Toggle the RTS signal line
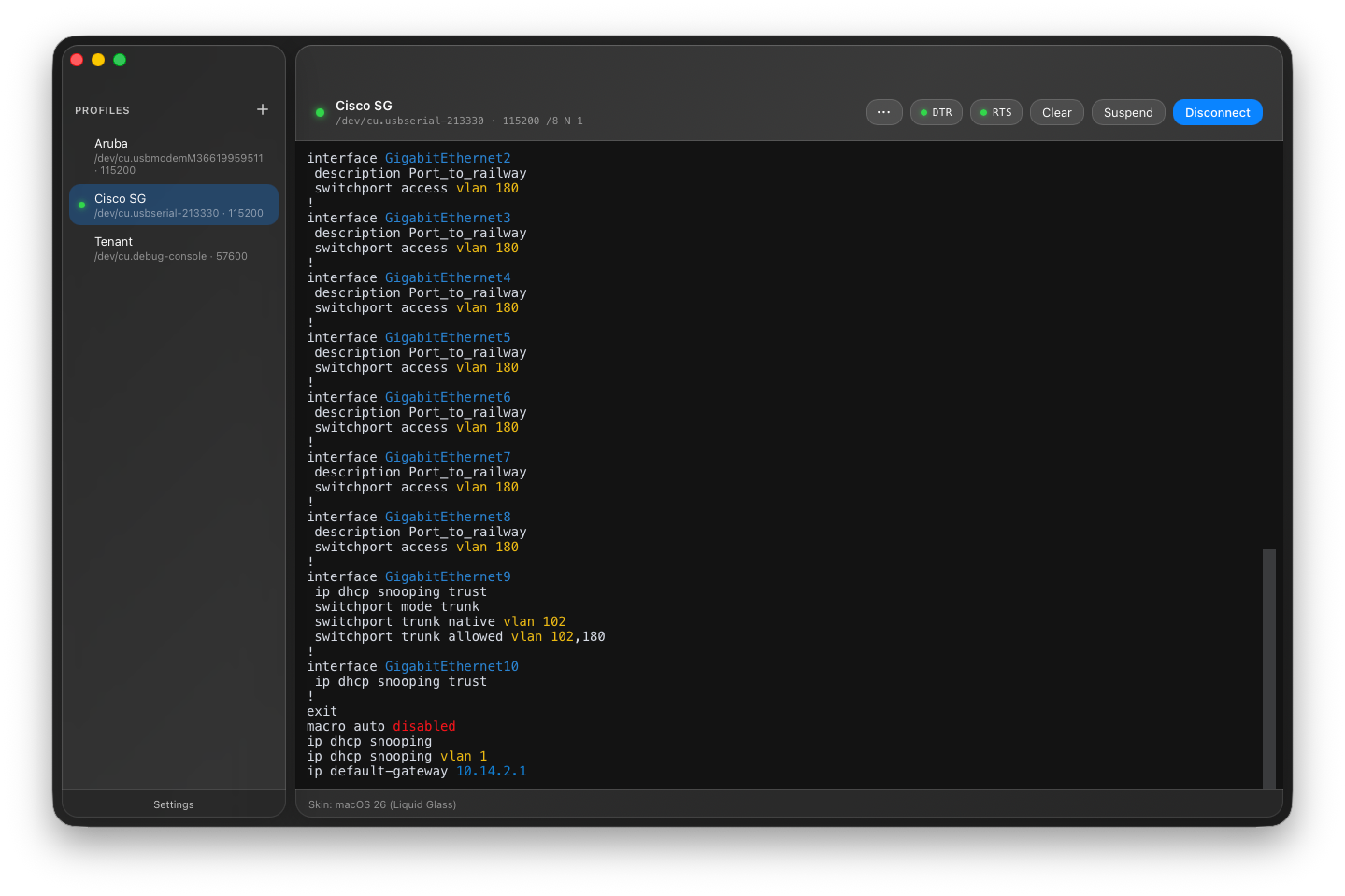The image size is (1345, 896). [x=995, y=112]
